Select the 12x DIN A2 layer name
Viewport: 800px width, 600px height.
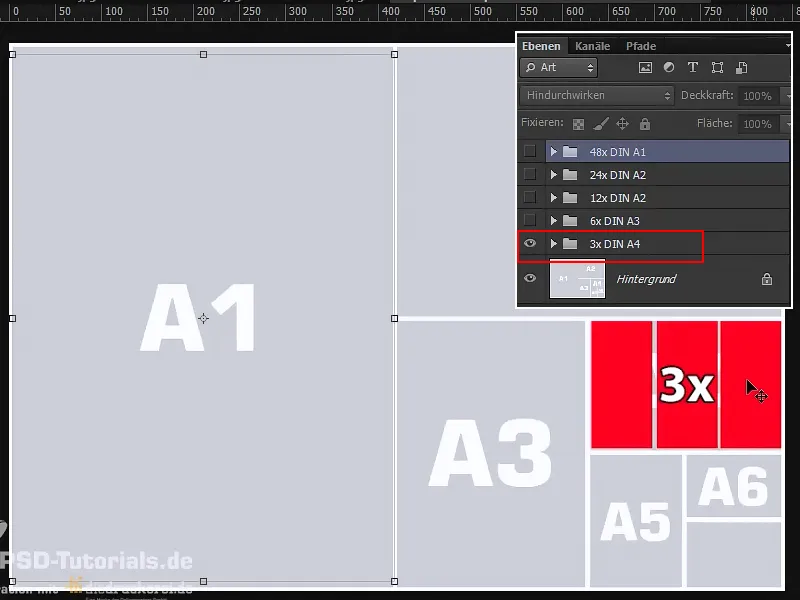coord(617,198)
